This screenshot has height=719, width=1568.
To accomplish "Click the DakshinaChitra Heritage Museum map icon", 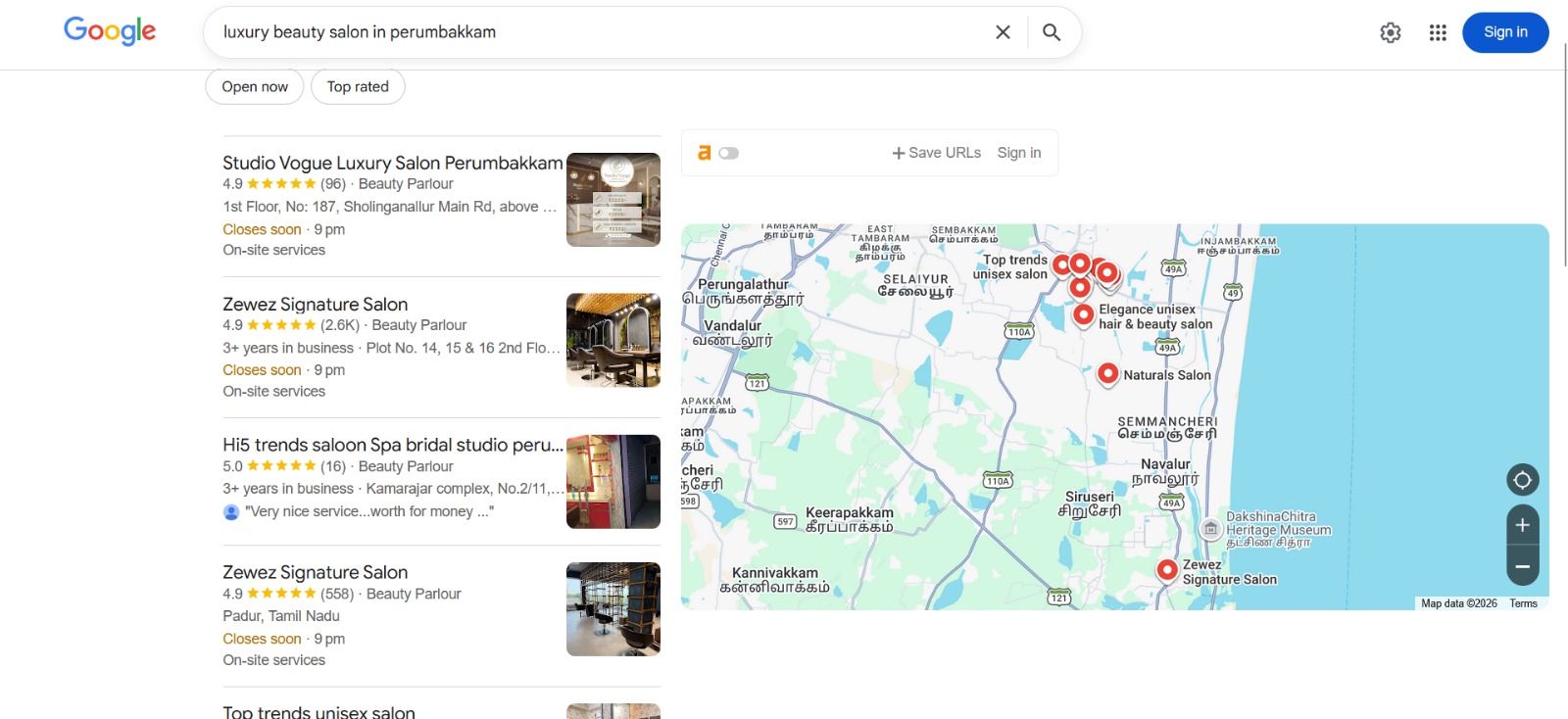I will pos(1211,529).
